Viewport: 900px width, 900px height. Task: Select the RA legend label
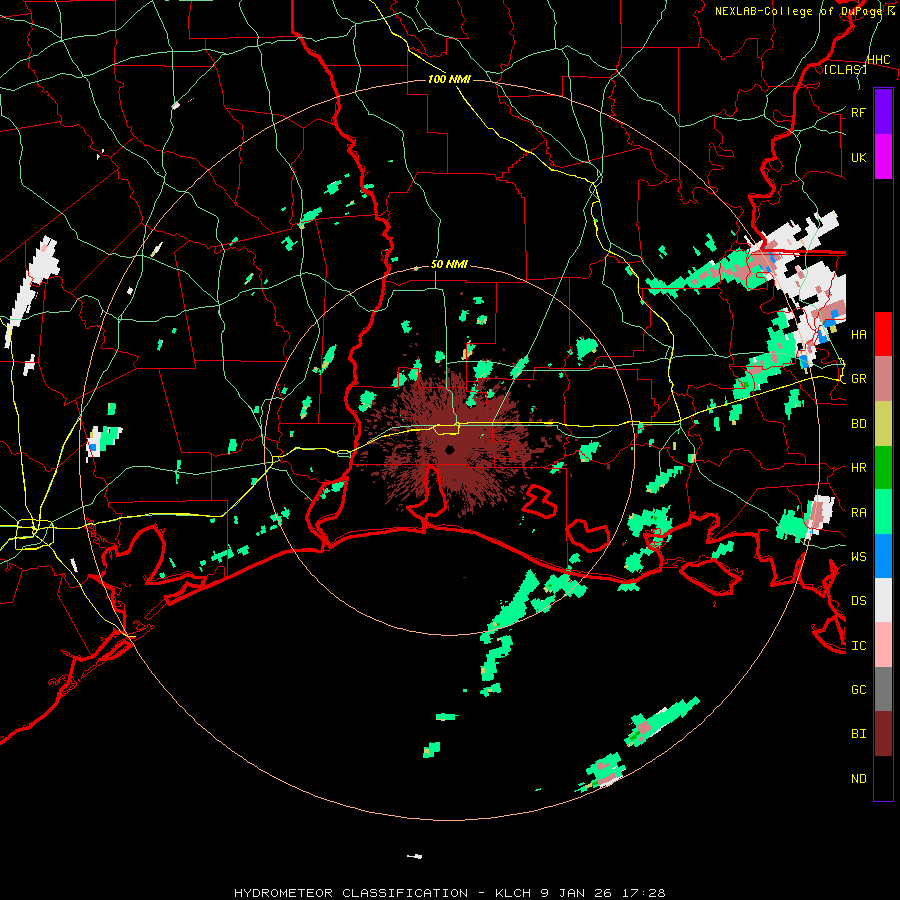click(858, 513)
